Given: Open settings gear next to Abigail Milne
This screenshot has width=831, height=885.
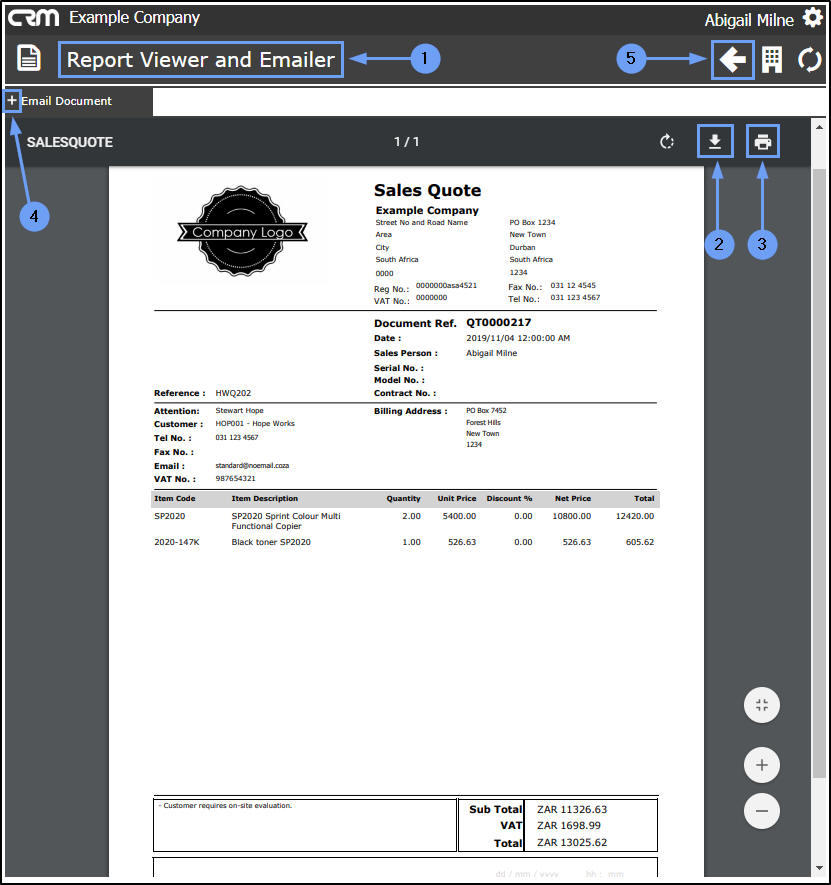Looking at the screenshot, I should [812, 18].
